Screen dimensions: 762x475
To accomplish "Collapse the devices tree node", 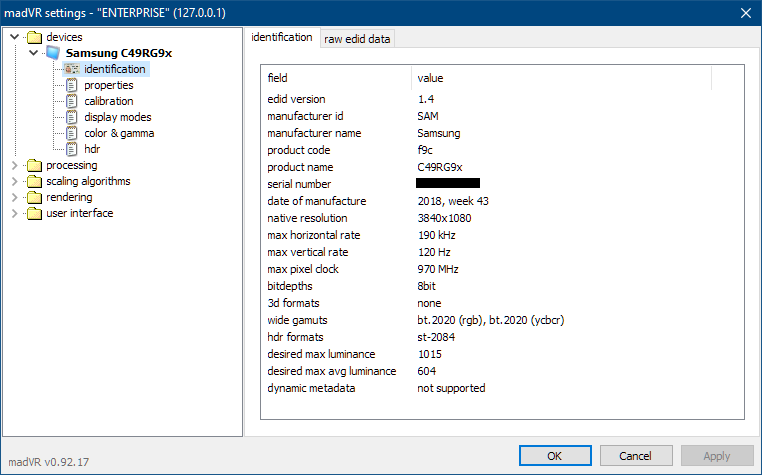I will [x=14, y=37].
